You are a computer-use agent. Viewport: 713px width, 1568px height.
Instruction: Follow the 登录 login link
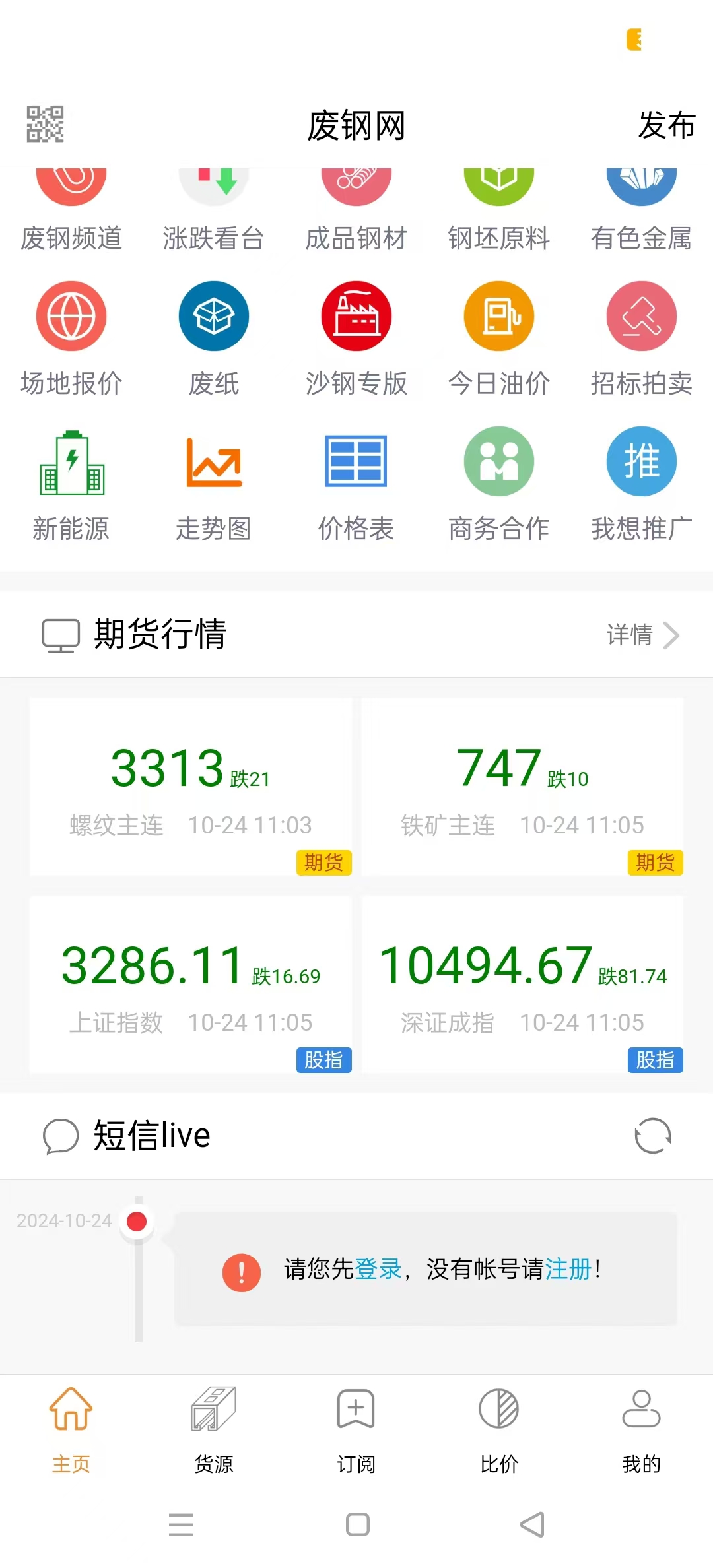tap(378, 1269)
